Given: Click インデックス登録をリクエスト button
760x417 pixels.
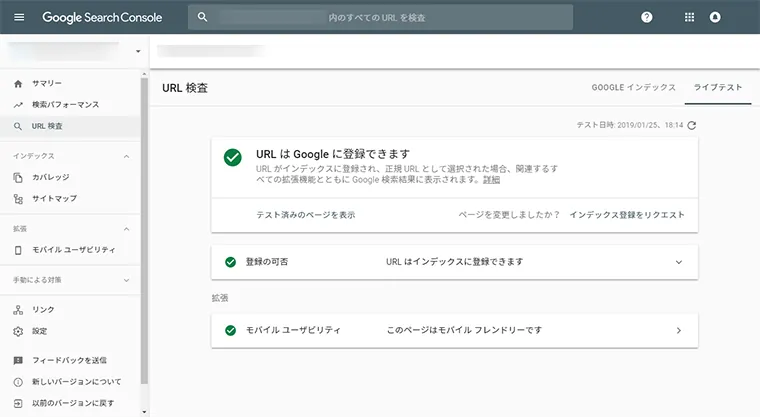Looking at the screenshot, I should coord(627,215).
